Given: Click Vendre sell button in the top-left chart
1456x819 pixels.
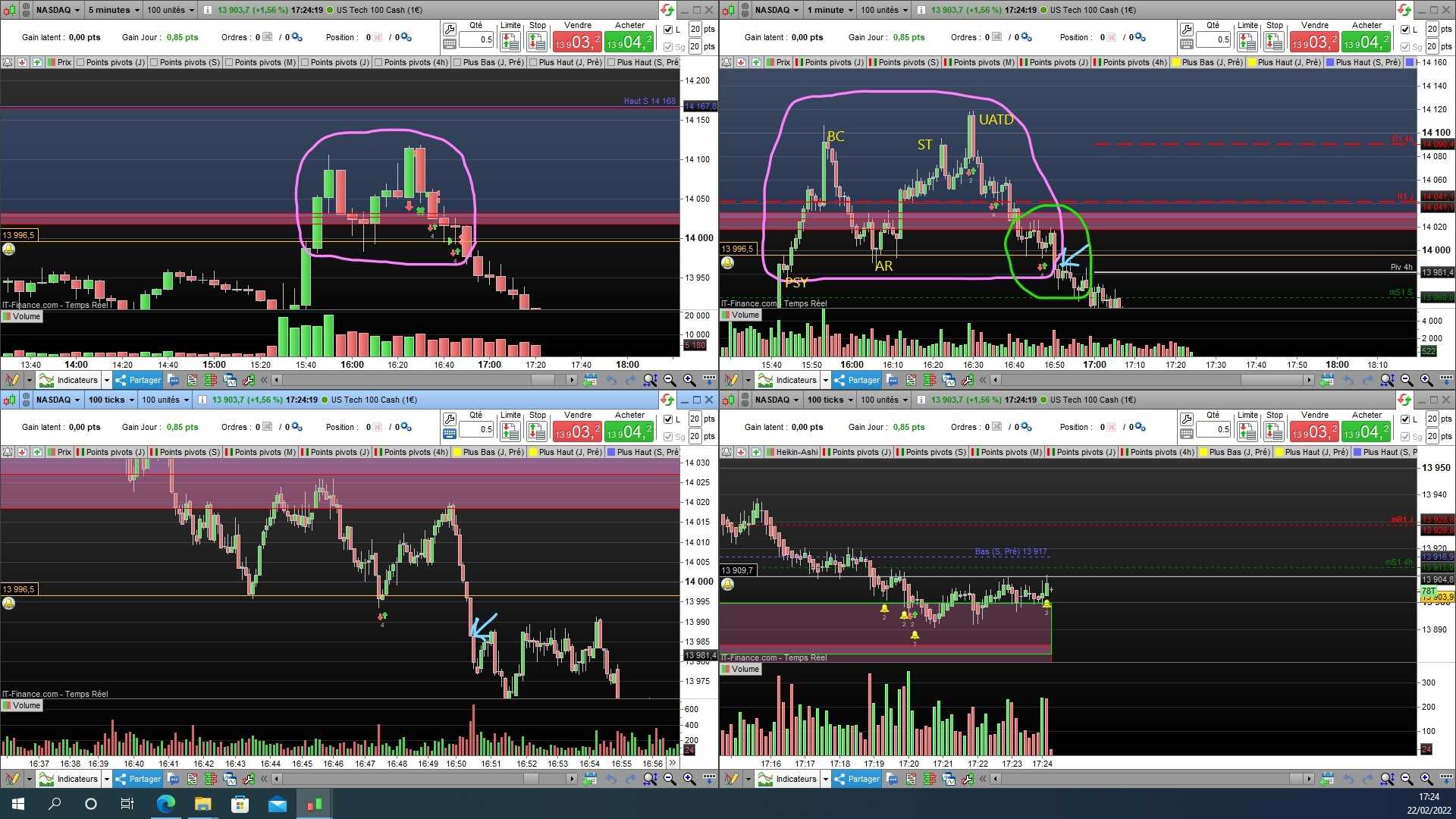Looking at the screenshot, I should 576,42.
